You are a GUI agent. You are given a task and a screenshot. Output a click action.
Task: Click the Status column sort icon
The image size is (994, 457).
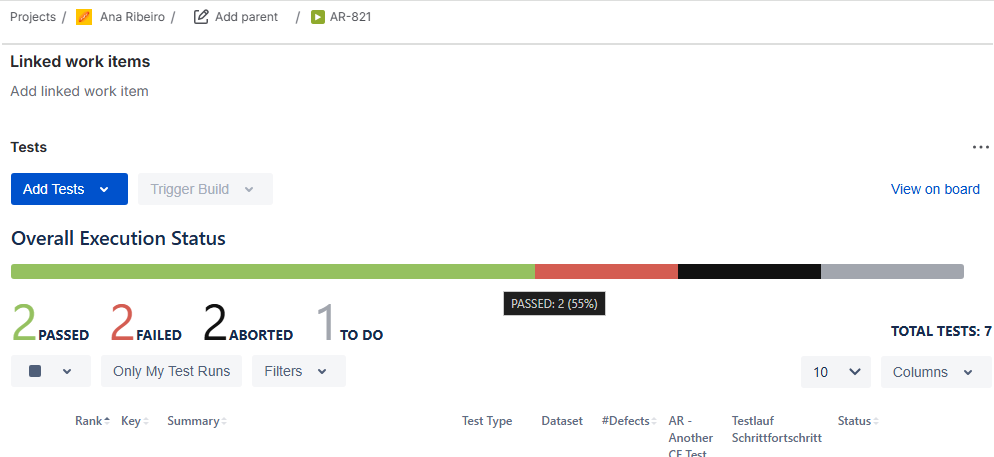click(x=876, y=421)
